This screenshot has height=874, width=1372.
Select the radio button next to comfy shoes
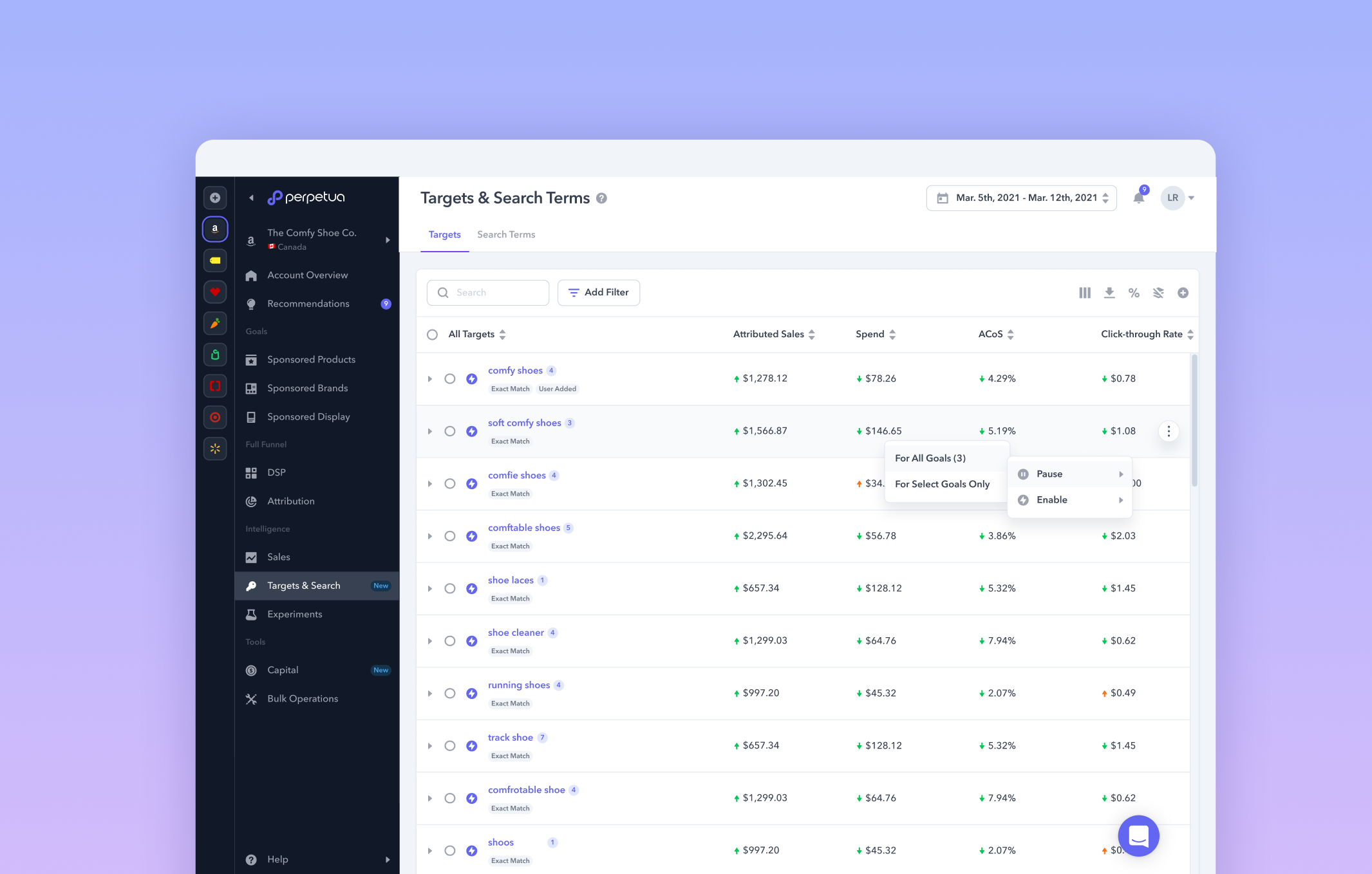pos(450,378)
